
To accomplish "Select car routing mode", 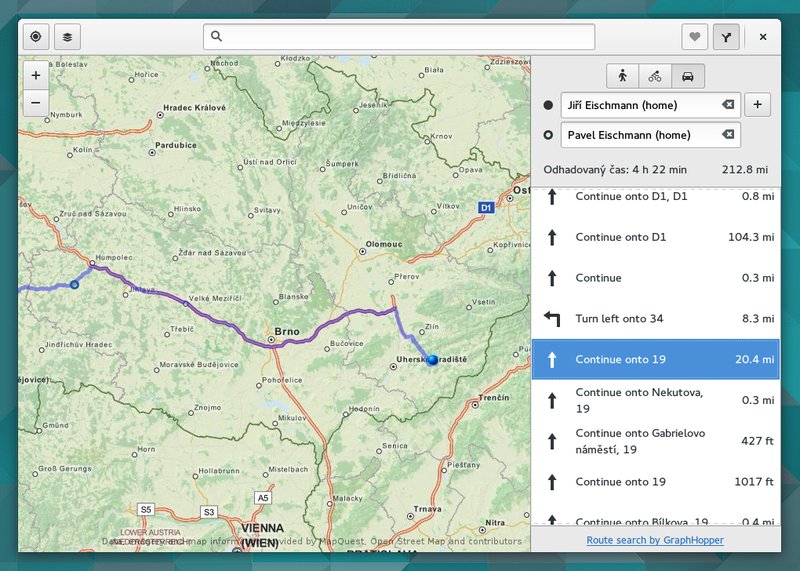I will click(x=688, y=77).
